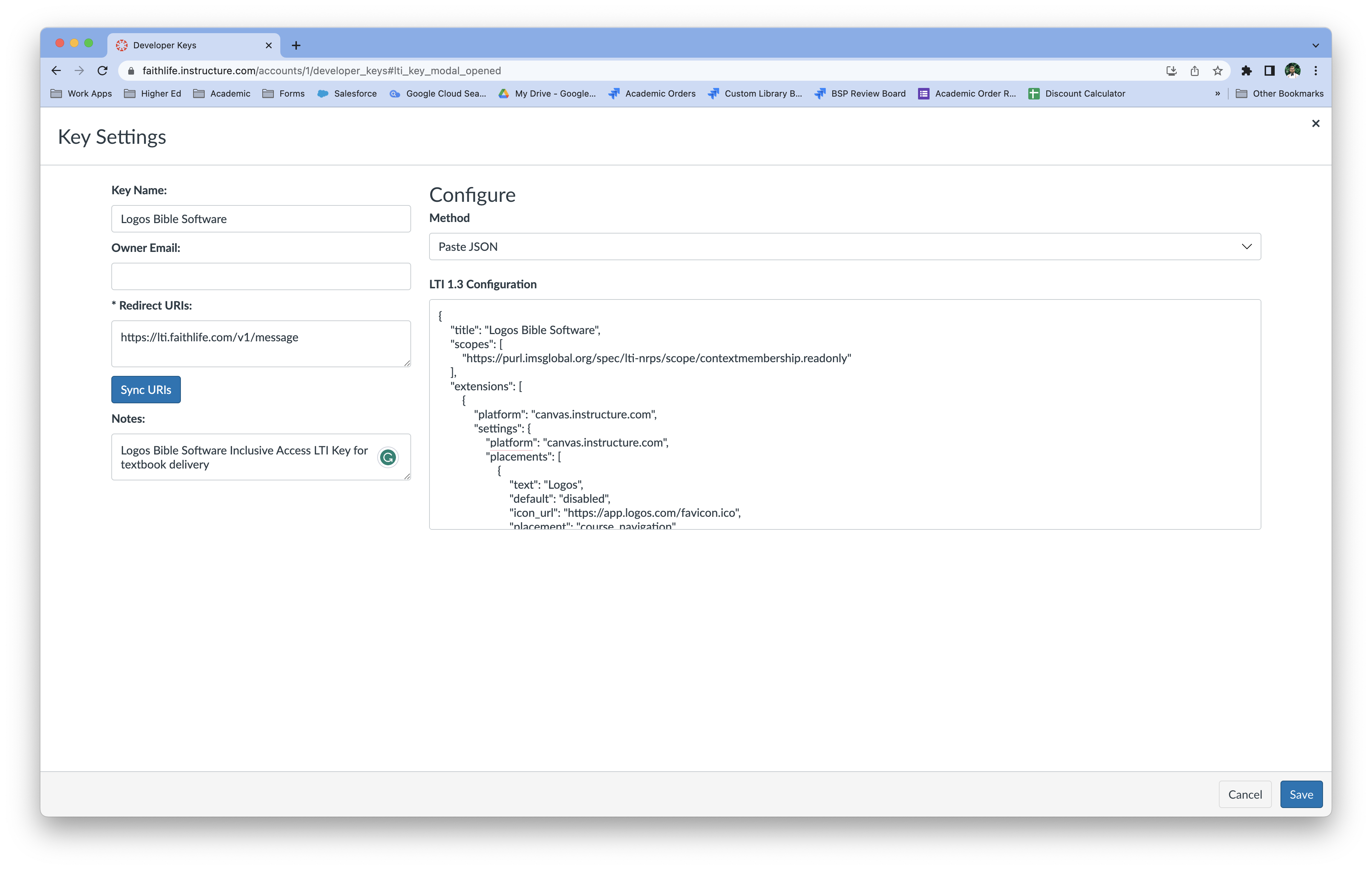
Task: Click inside the LTI 1.3 Configuration JSON box
Action: [845, 414]
